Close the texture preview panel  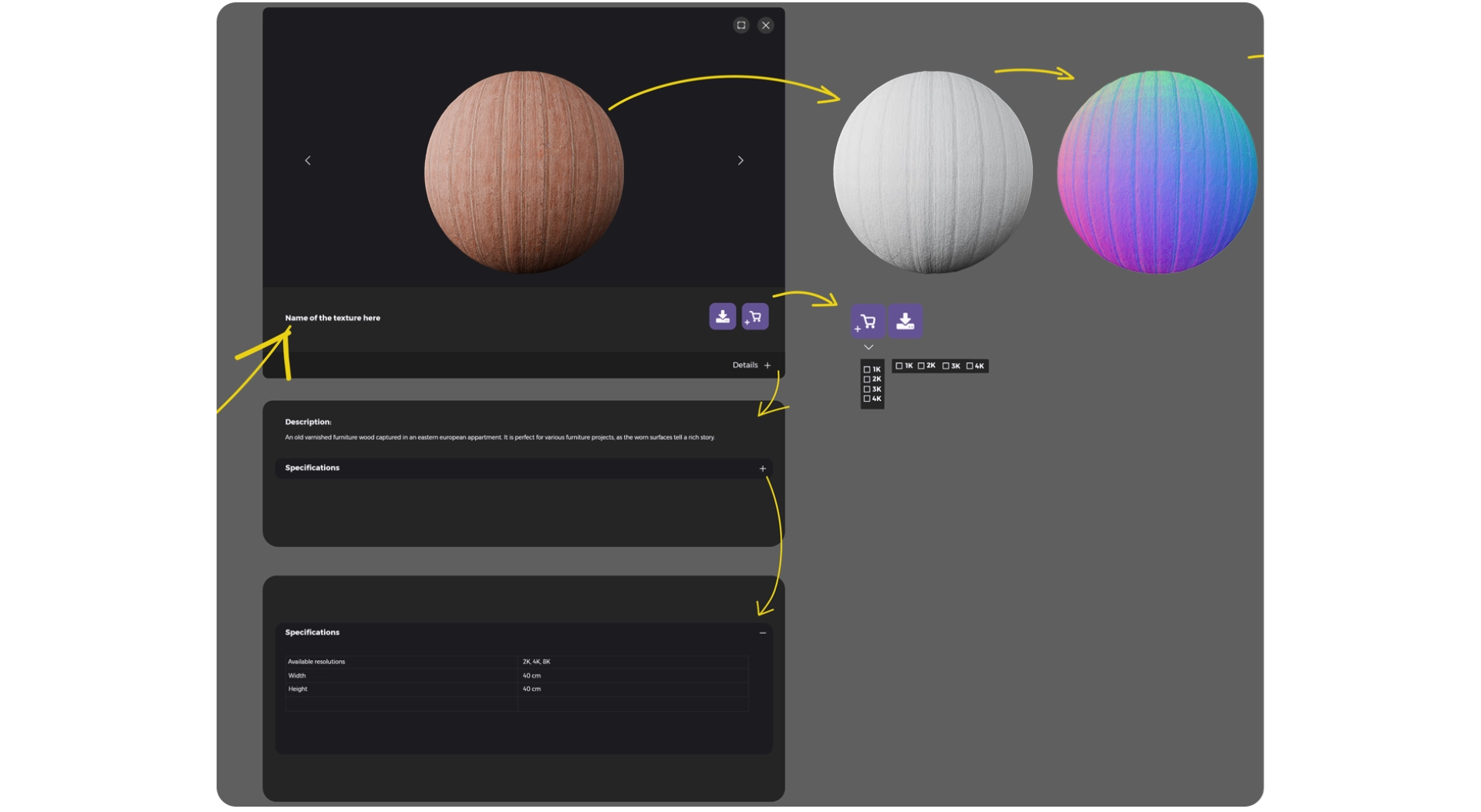(x=766, y=25)
